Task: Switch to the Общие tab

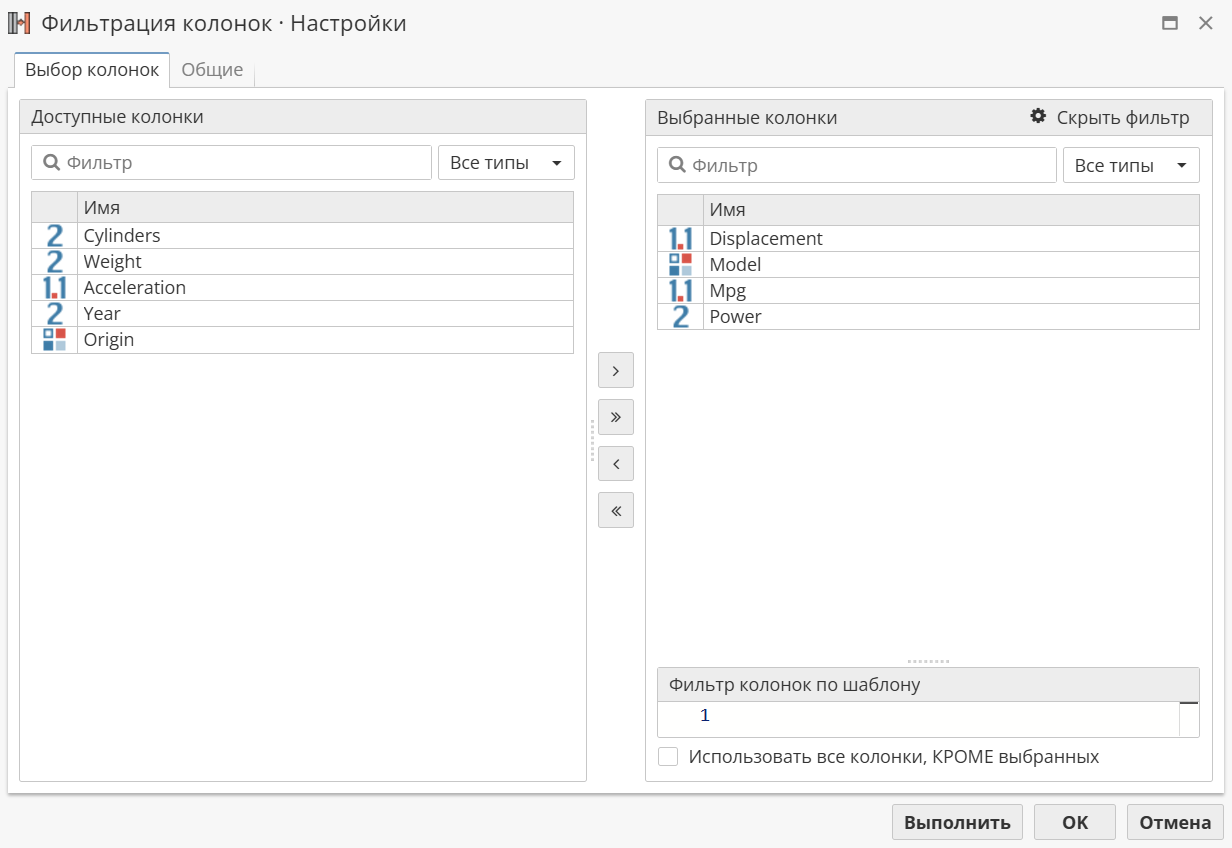Action: (x=212, y=70)
